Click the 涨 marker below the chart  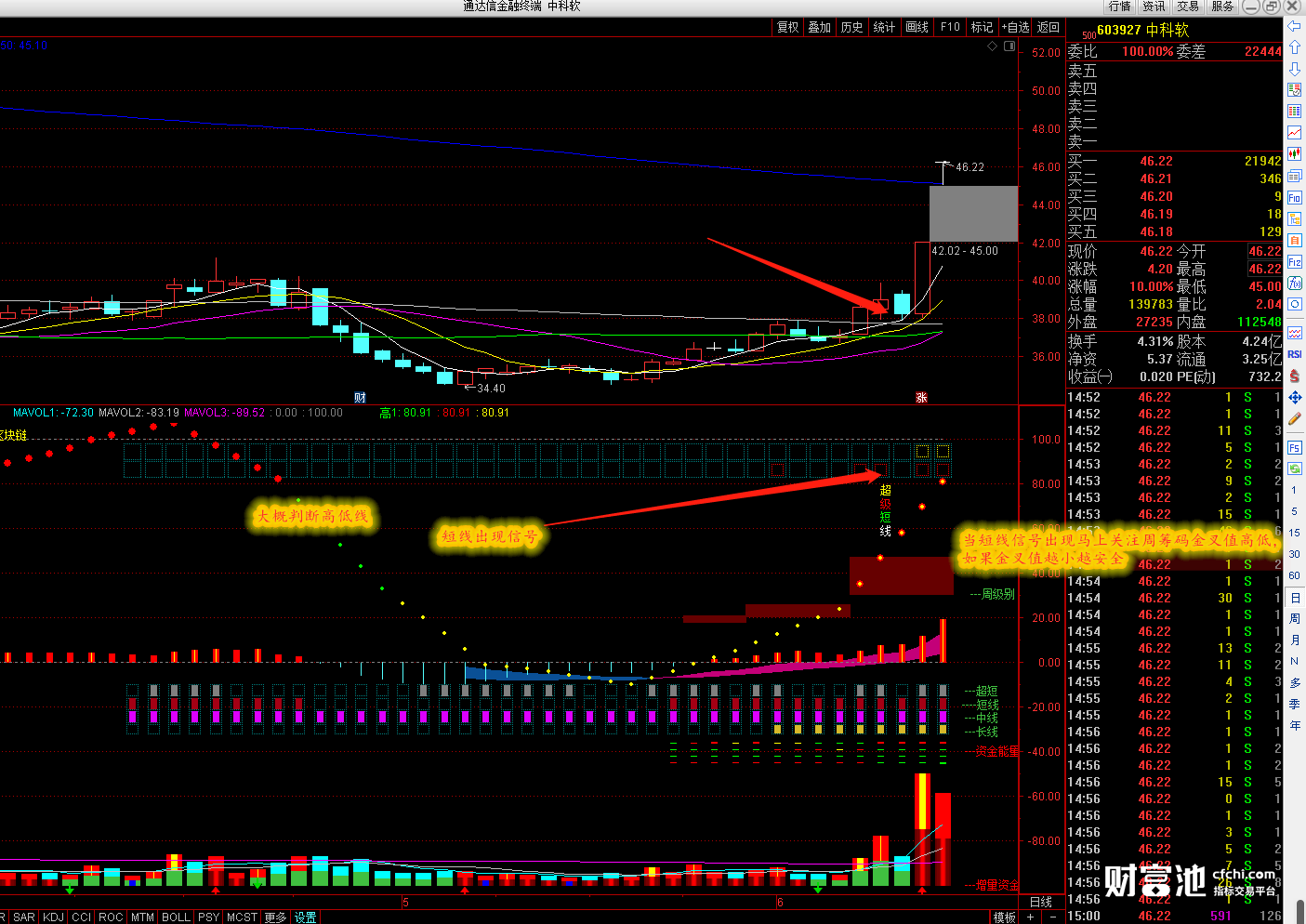921,398
